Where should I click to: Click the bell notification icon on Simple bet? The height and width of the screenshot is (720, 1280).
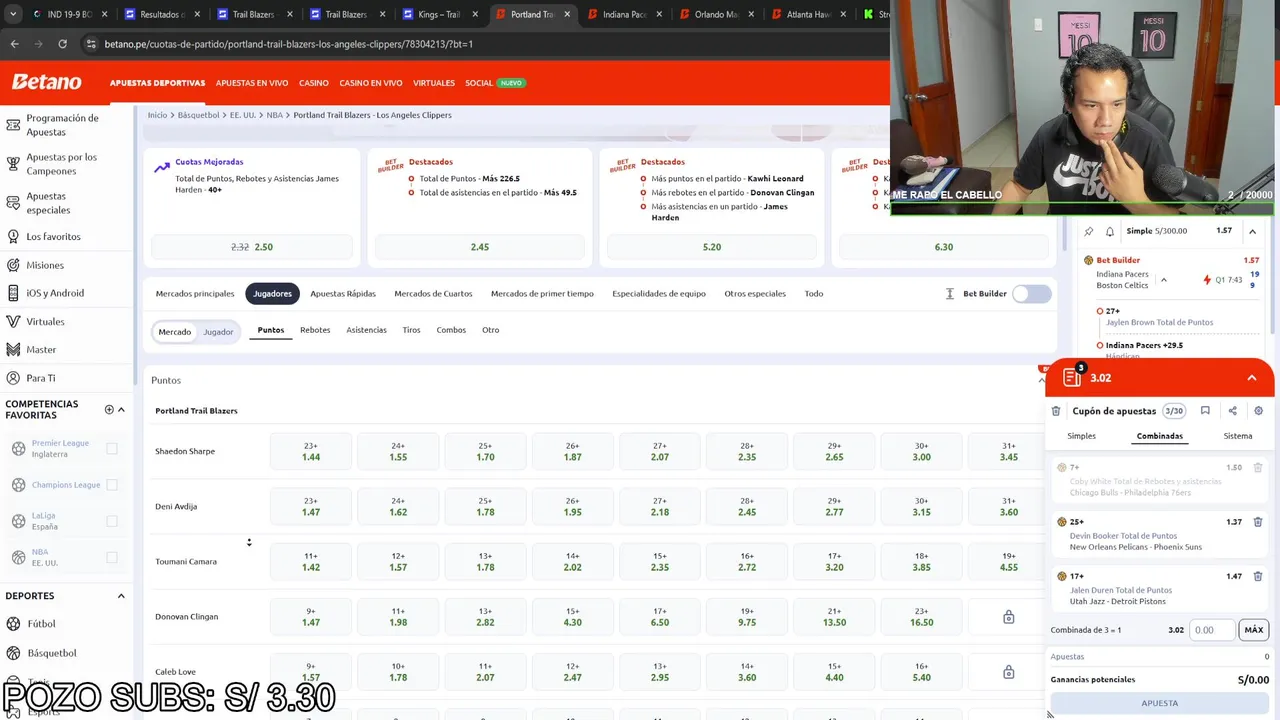coord(1110,231)
